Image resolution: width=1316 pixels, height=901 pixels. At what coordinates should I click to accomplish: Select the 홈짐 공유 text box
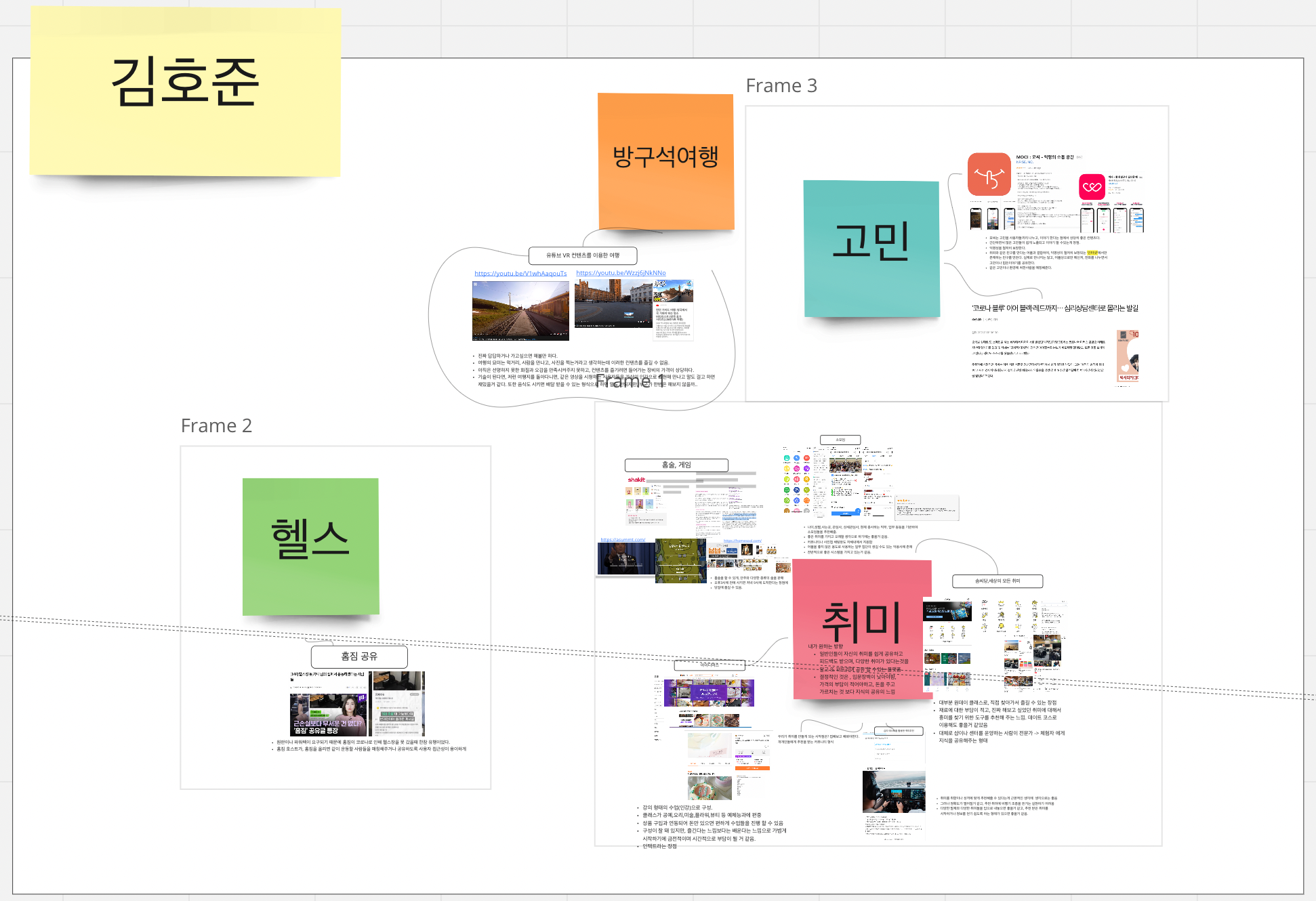(359, 656)
